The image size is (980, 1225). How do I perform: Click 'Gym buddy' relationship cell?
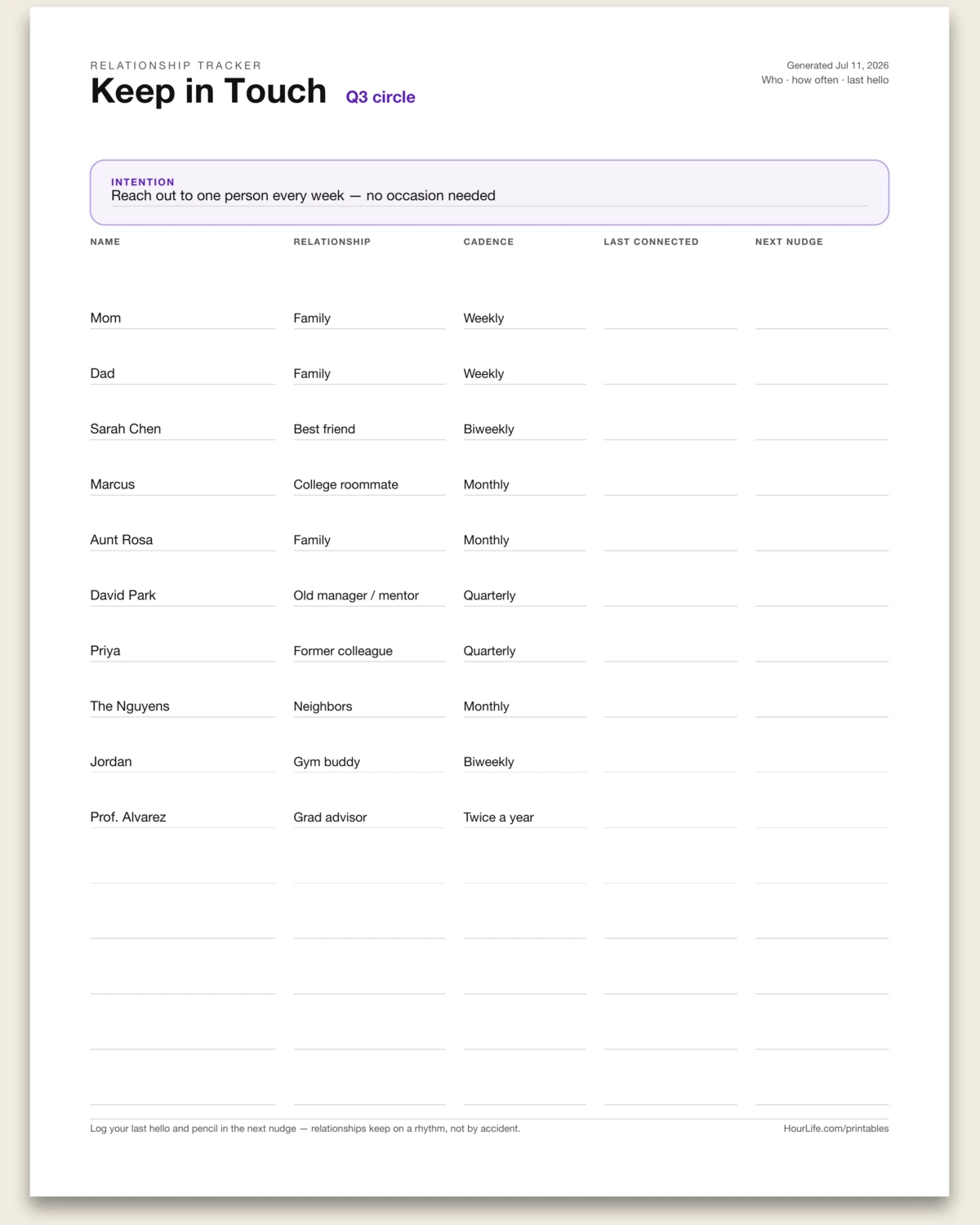pyautogui.click(x=327, y=763)
